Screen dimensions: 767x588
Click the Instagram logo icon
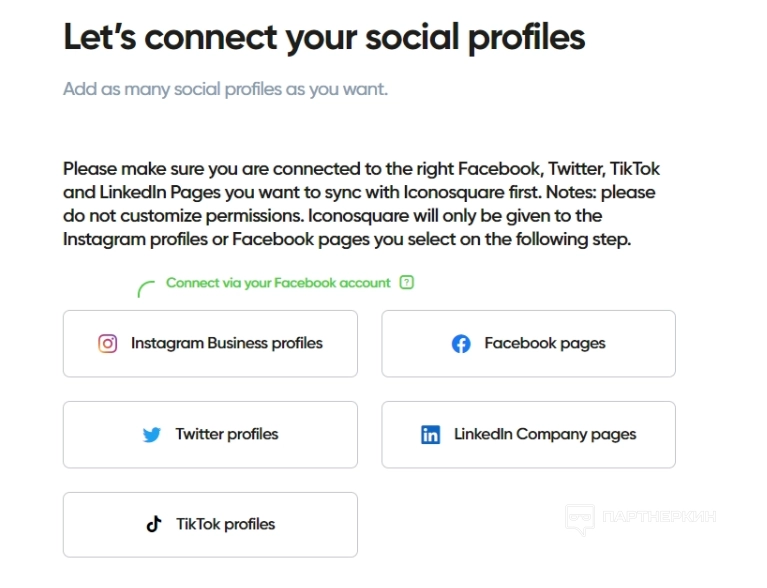108,344
